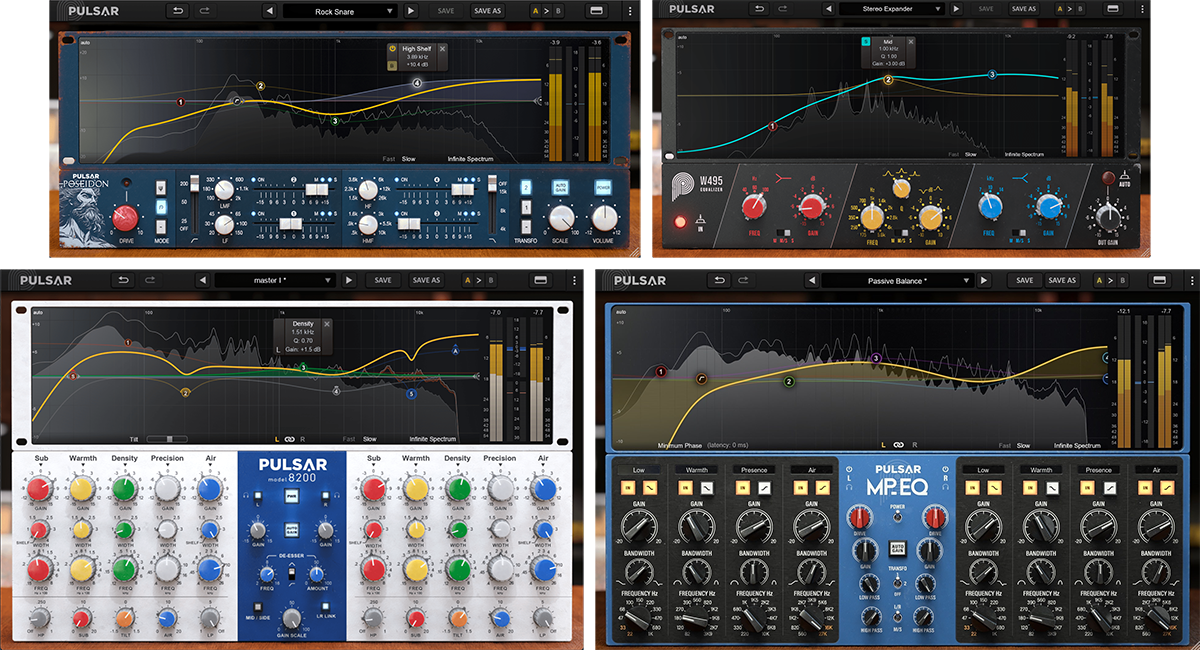
Task: Click SAVE button in MP-EQ header
Action: 1025,281
